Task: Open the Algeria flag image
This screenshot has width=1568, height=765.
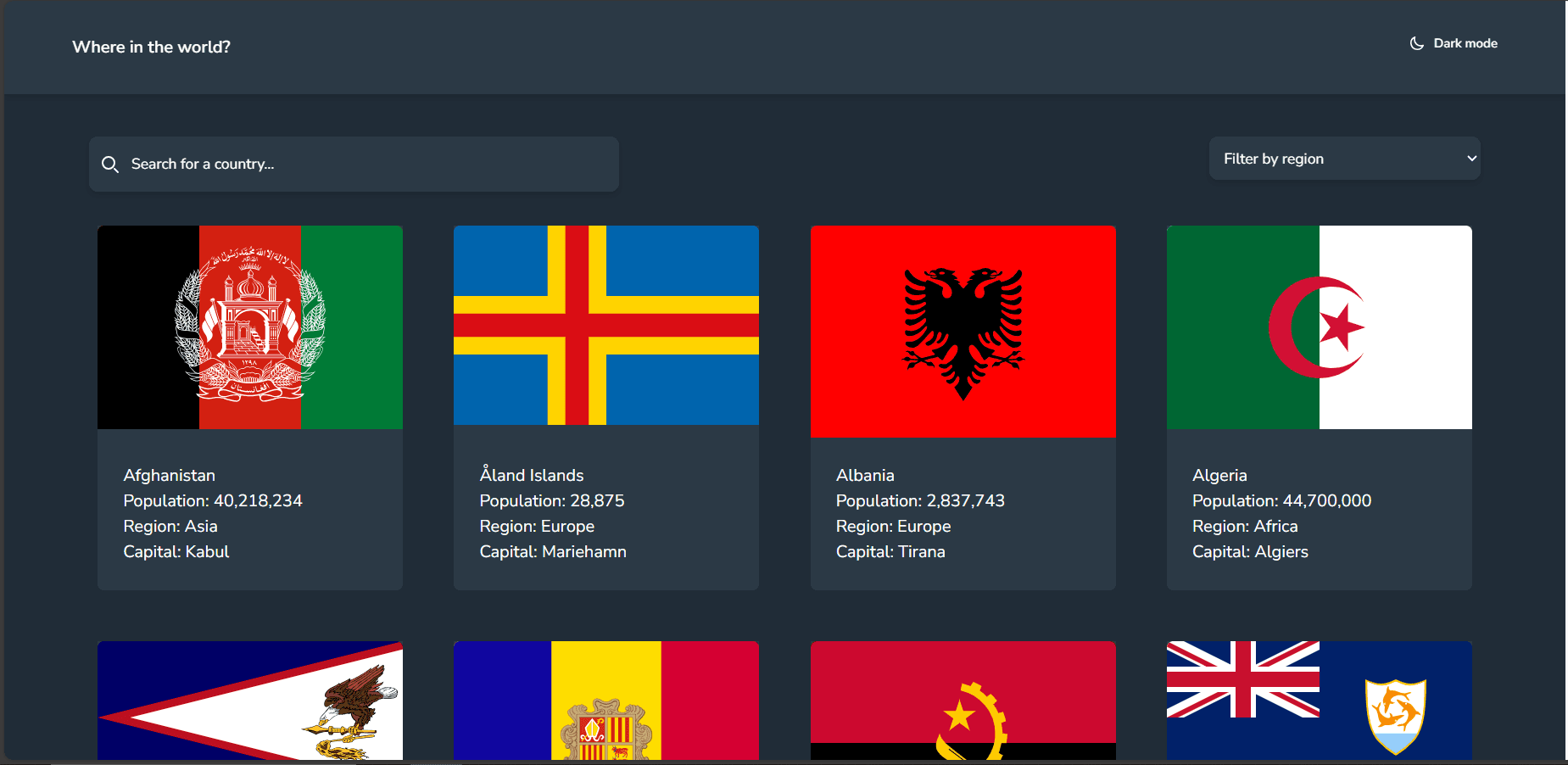Action: click(x=1320, y=327)
